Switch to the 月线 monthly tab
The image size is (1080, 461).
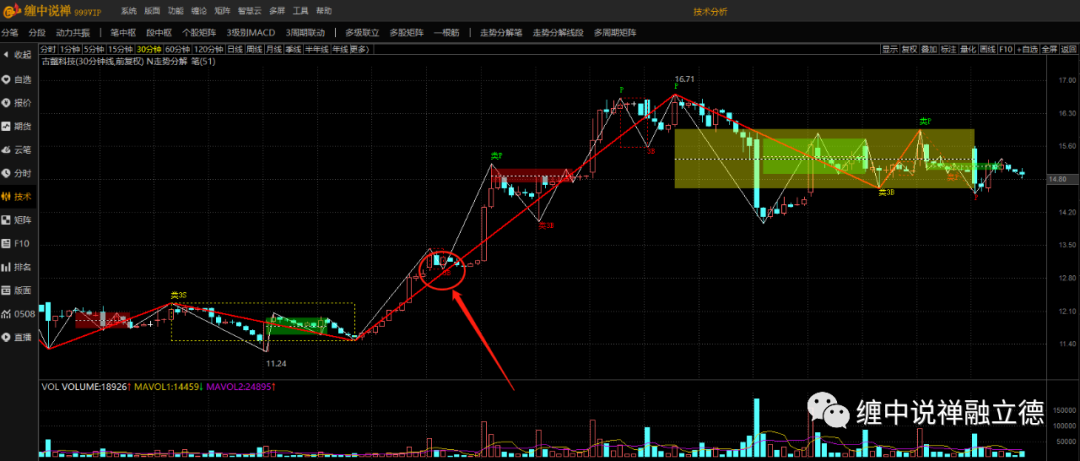click(x=274, y=49)
